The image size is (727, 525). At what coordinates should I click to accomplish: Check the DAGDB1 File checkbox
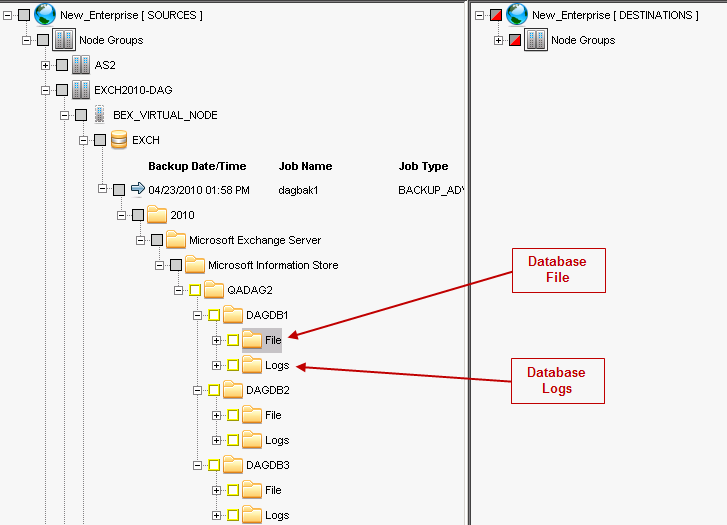[233, 340]
